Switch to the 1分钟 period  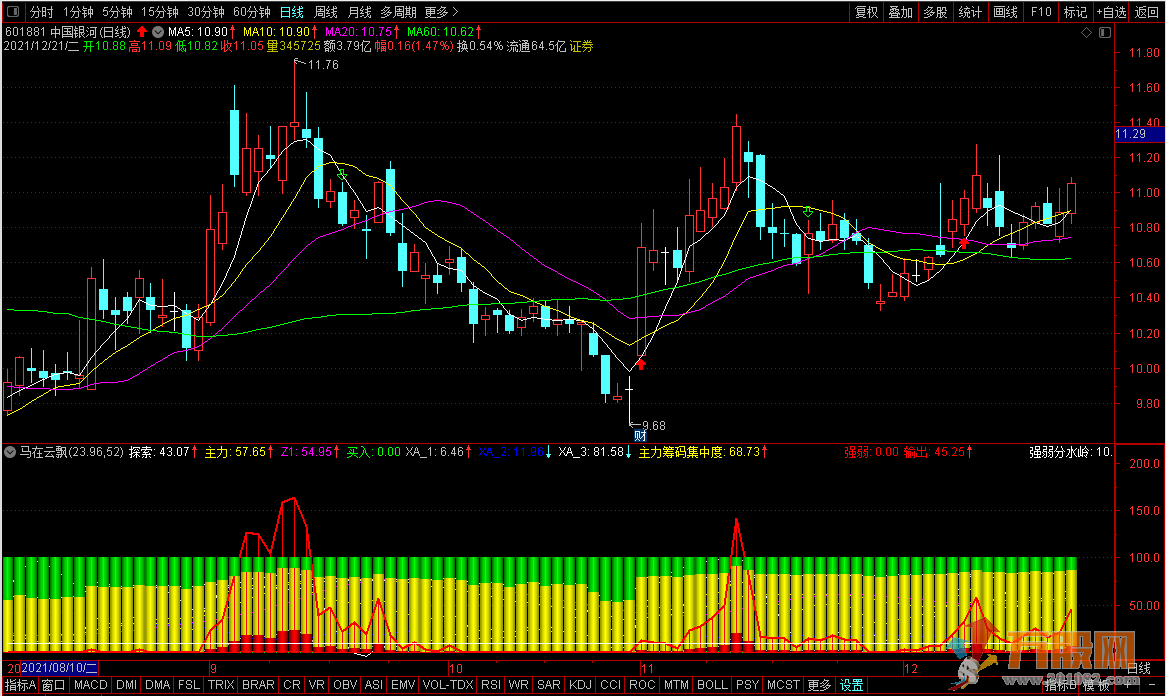78,12
